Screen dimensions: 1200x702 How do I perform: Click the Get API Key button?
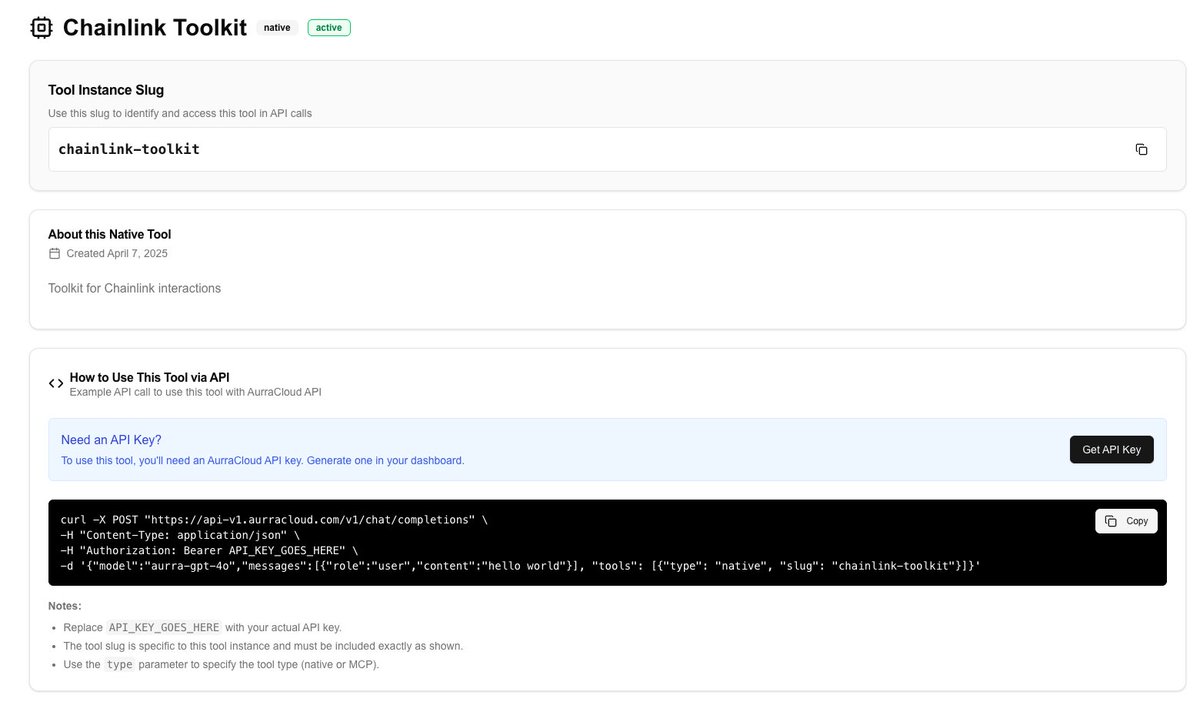(1111, 450)
